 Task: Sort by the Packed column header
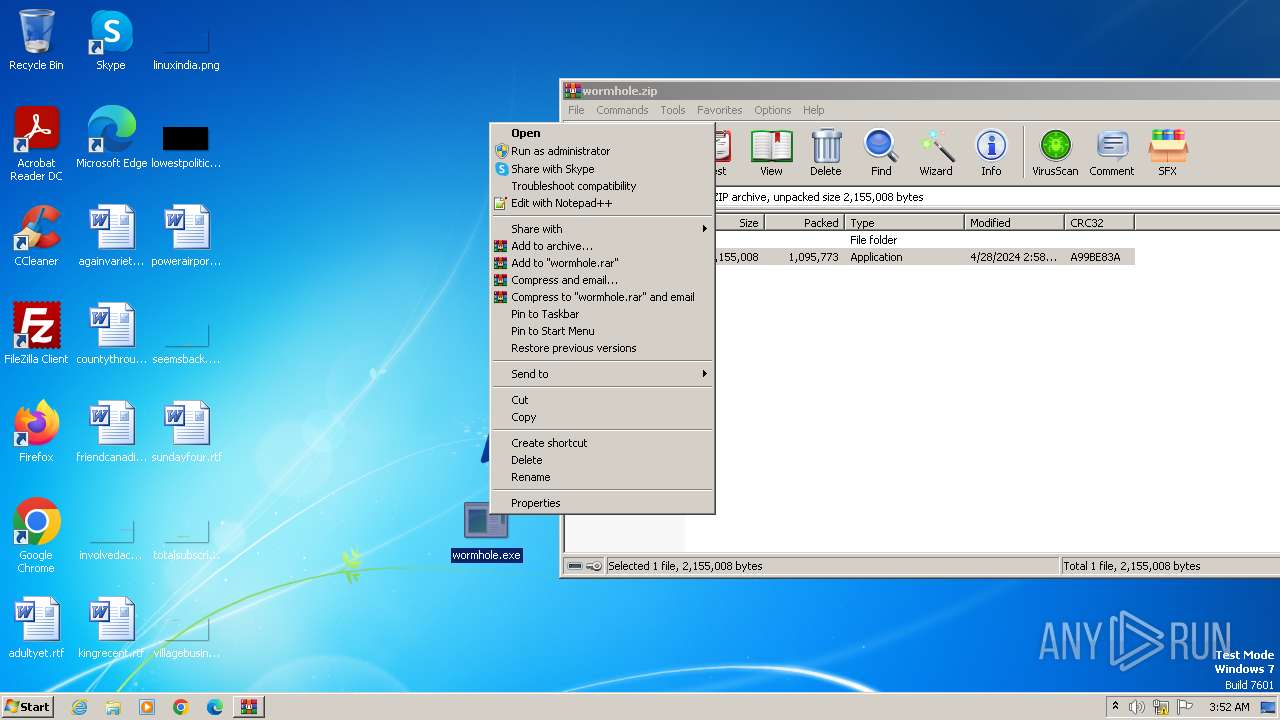click(804, 223)
